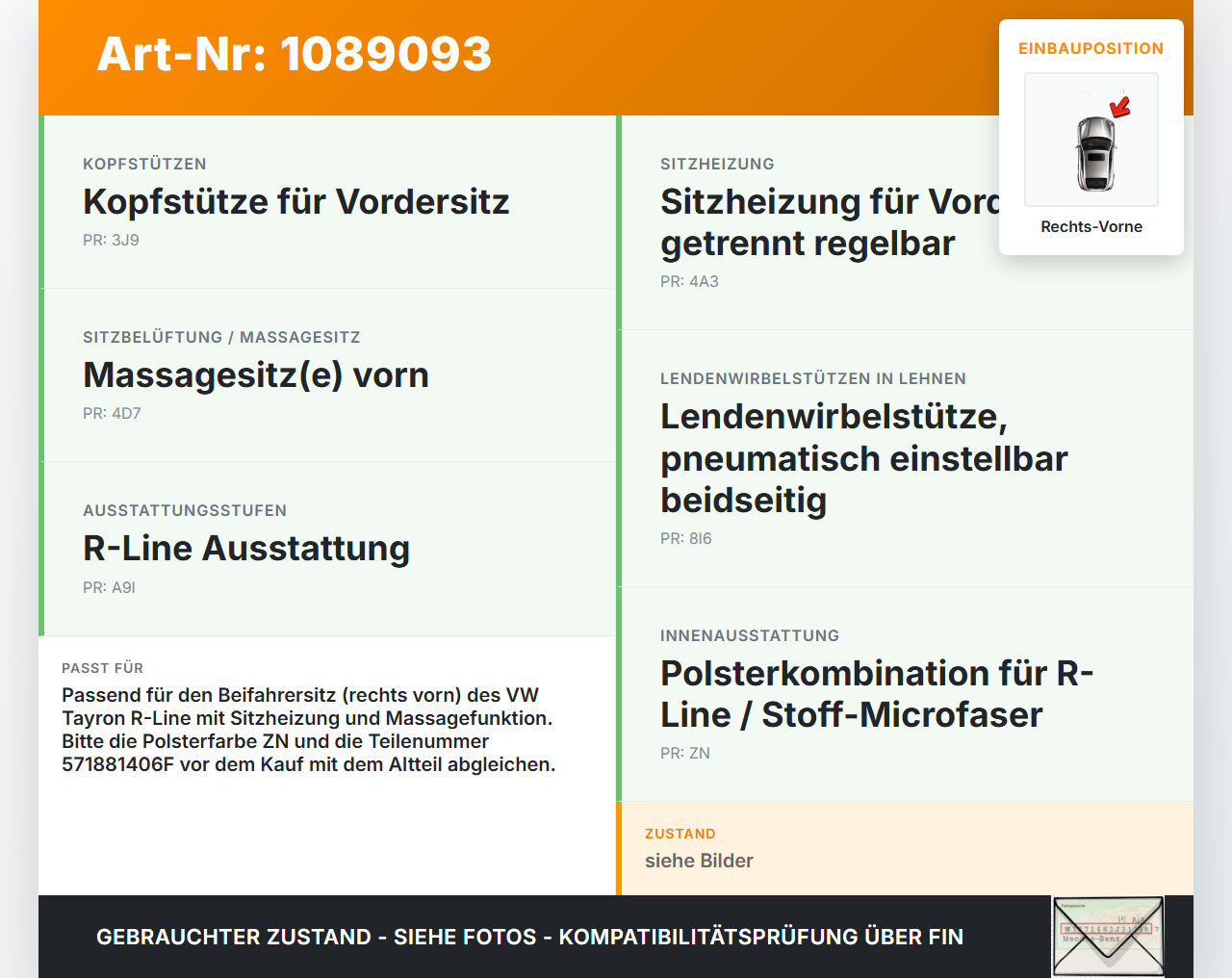
Task: Click the 'PR: 8I6' code
Action: pos(686,539)
